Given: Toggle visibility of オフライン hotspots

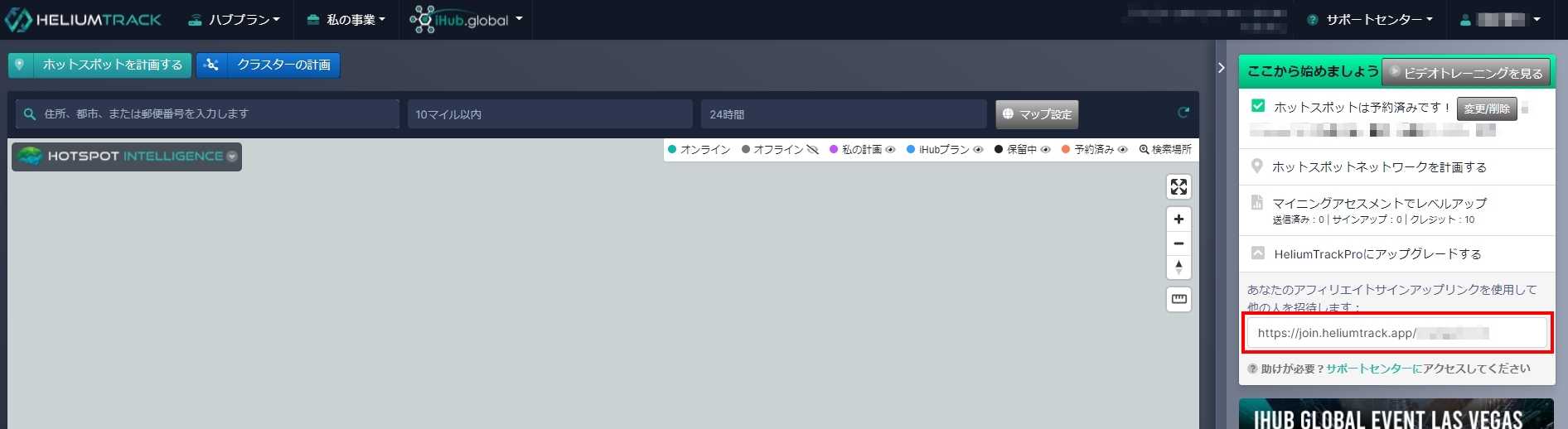Looking at the screenshot, I should [812, 150].
